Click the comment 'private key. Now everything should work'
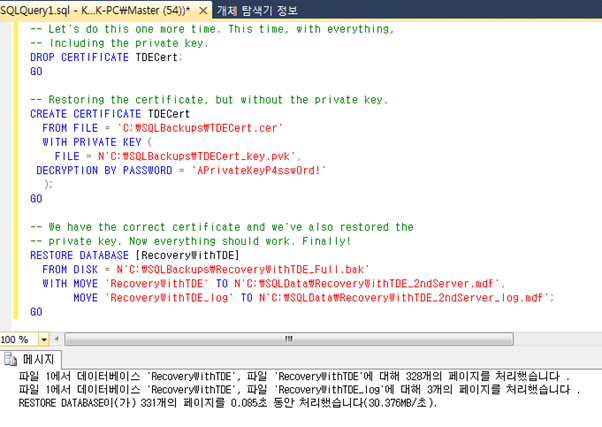Image resolution: width=602 pixels, height=427 pixels. [x=190, y=241]
